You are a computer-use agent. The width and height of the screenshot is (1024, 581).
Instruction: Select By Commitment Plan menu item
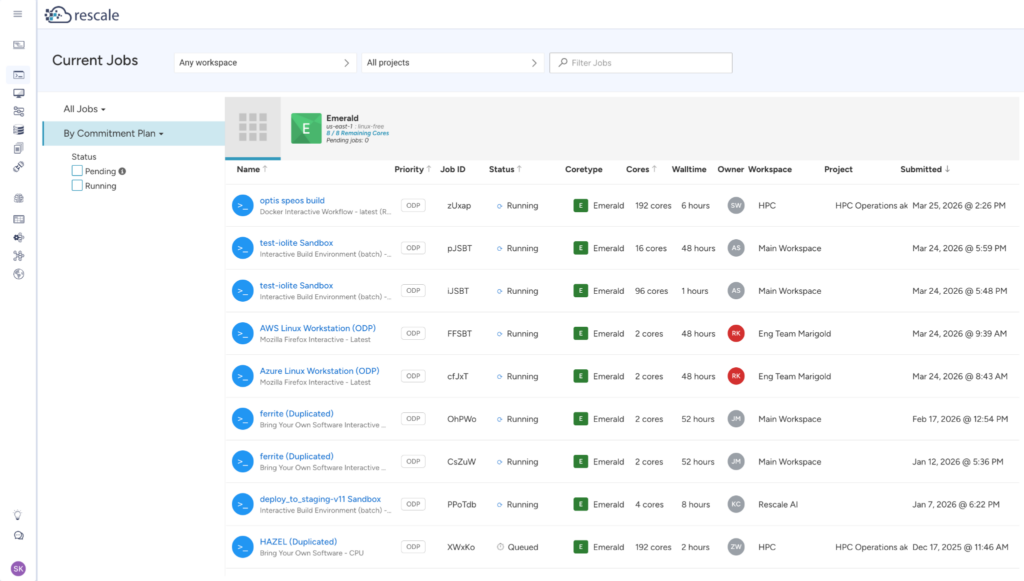click(113, 133)
